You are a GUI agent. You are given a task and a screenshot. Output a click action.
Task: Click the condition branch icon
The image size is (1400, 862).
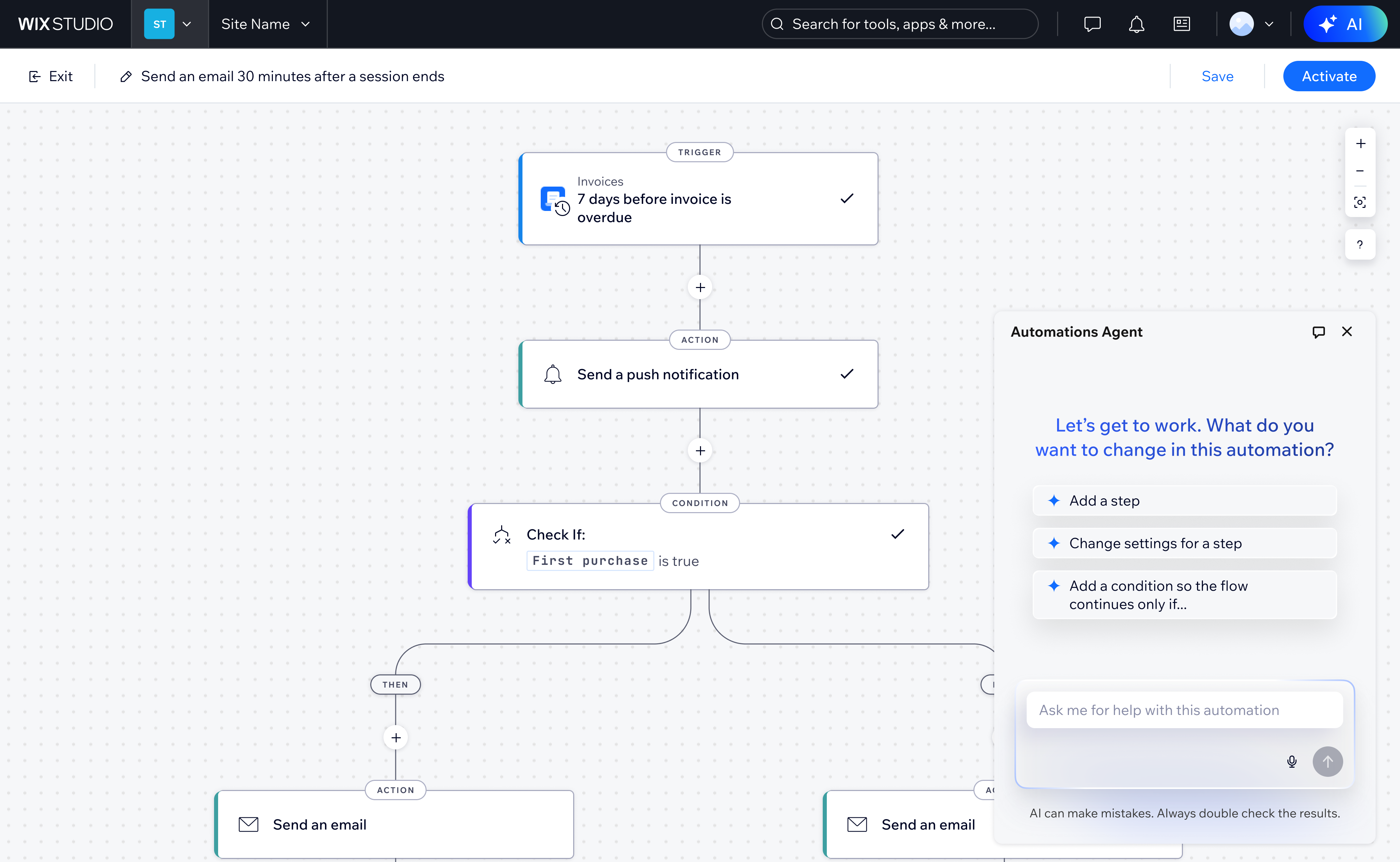(x=501, y=535)
